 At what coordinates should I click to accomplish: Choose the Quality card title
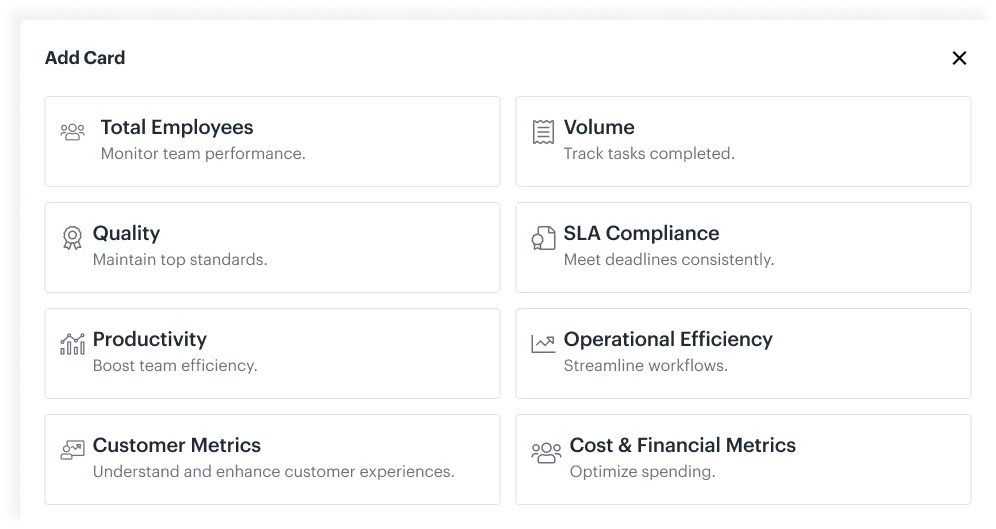coord(126,233)
